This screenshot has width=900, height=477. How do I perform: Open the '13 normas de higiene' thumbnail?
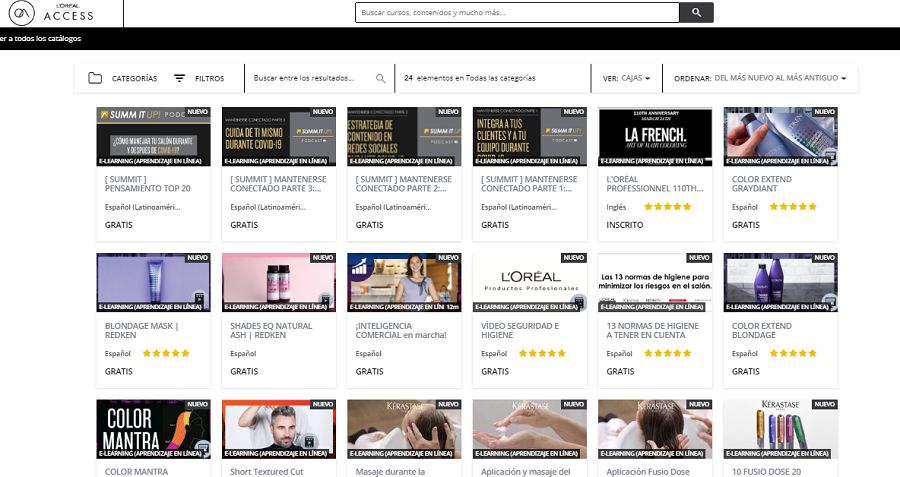pos(655,282)
